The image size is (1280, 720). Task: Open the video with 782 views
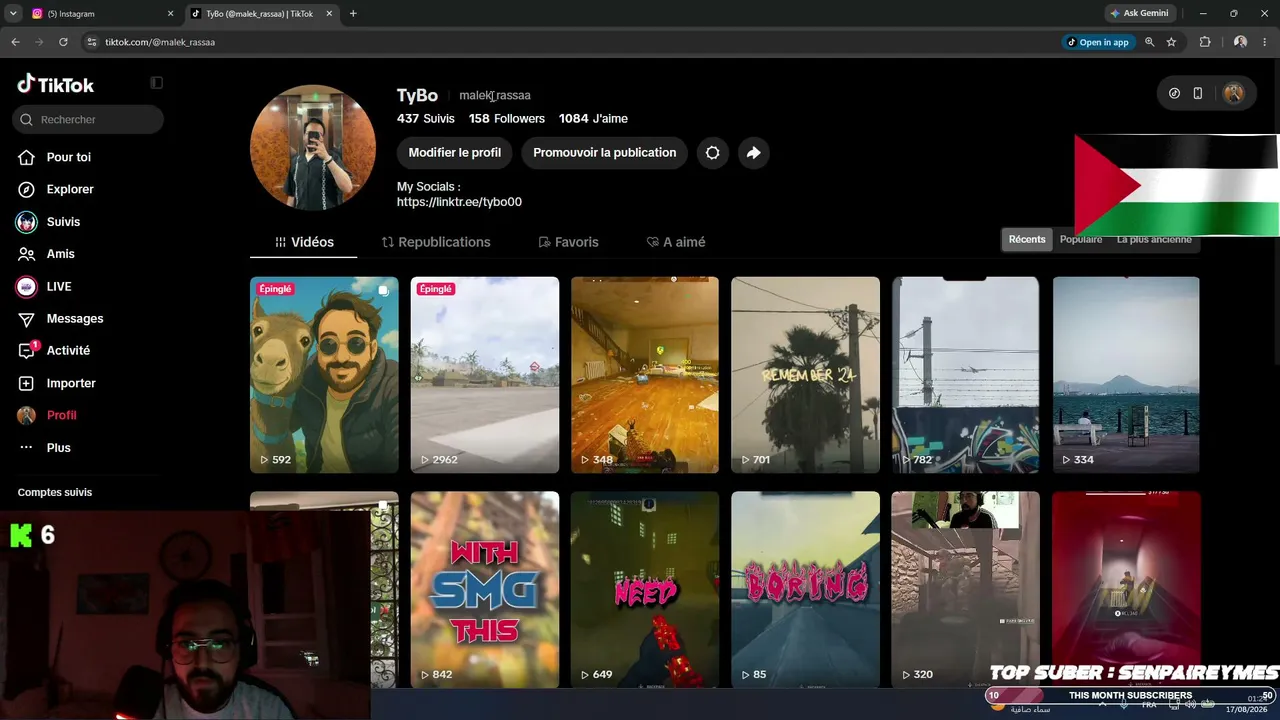[966, 375]
